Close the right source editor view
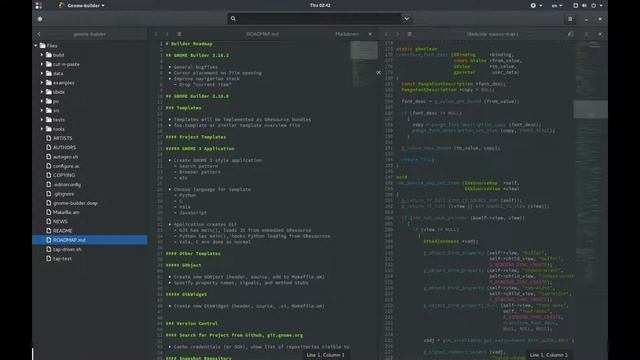The image size is (640, 360). point(600,34)
